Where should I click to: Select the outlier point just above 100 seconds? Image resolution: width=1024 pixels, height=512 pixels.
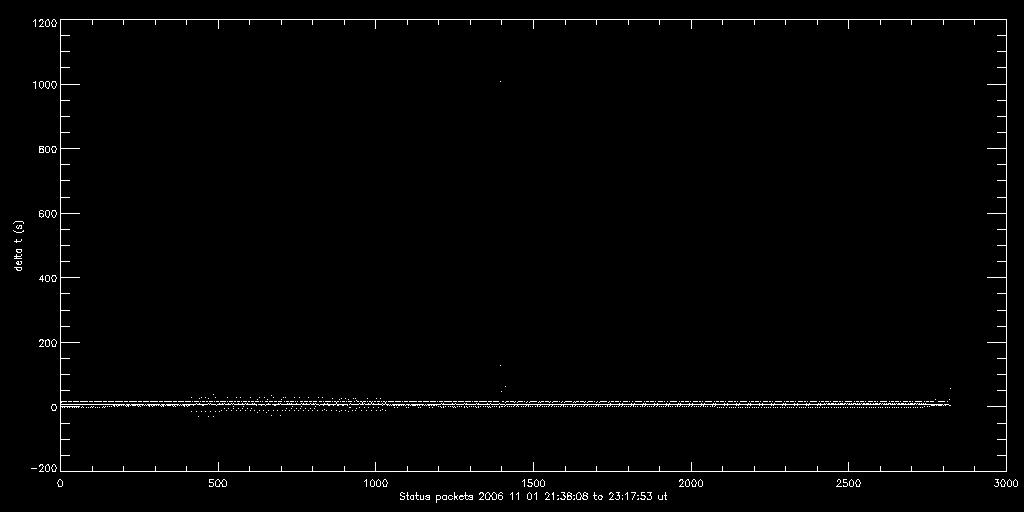pyautogui.click(x=500, y=365)
